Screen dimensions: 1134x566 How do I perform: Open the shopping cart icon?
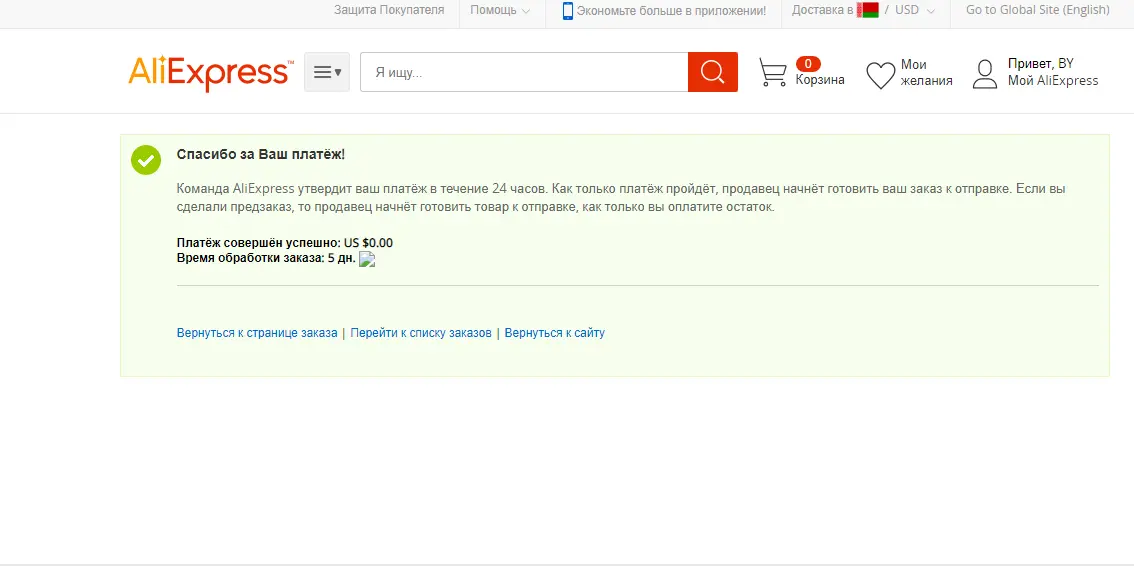[772, 72]
